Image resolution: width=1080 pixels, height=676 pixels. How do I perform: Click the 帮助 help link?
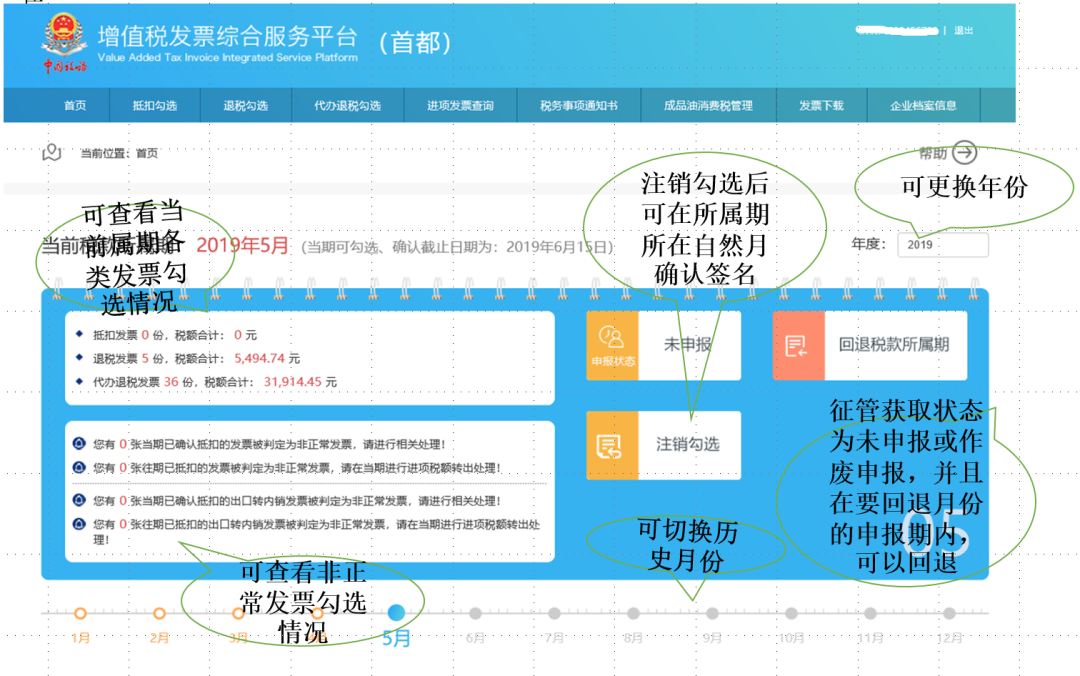pyautogui.click(x=933, y=153)
